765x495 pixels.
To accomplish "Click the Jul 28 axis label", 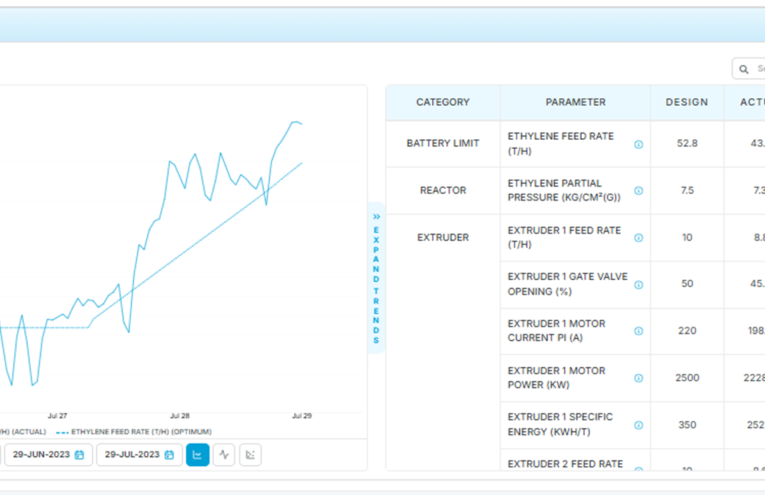I will click(180, 416).
